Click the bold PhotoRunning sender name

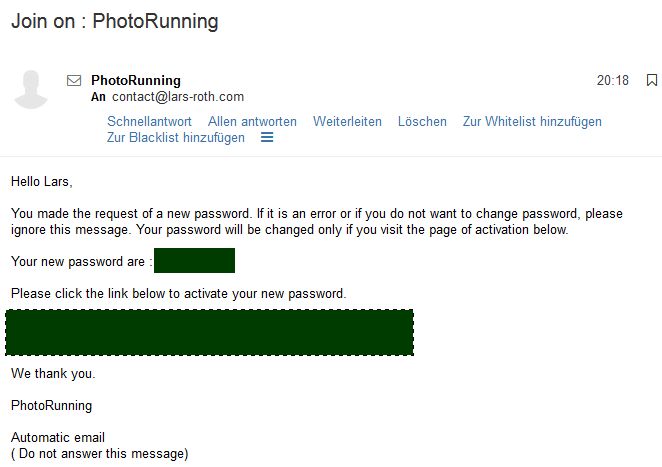[136, 80]
